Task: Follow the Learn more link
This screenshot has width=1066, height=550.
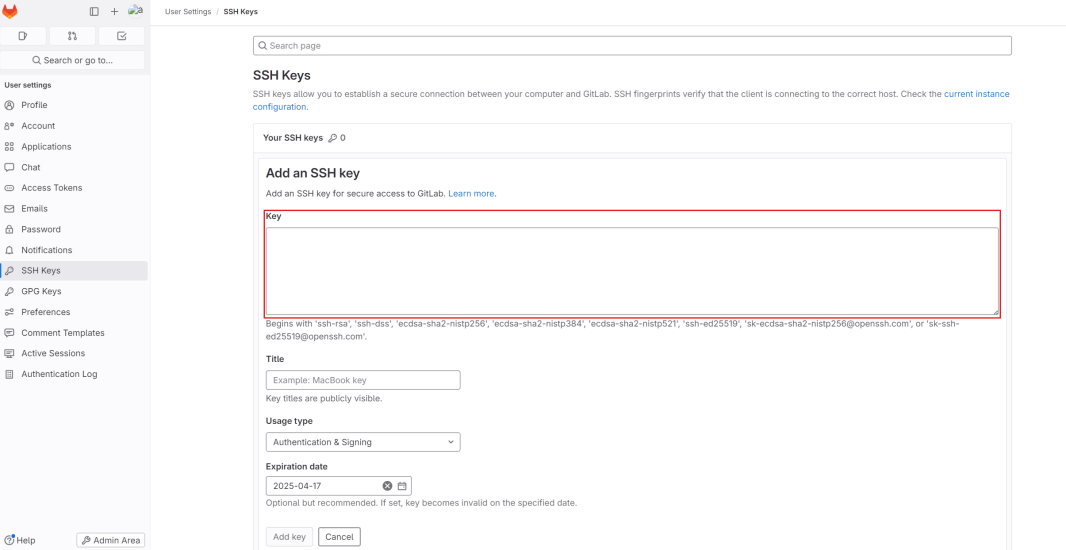Action: (x=471, y=193)
